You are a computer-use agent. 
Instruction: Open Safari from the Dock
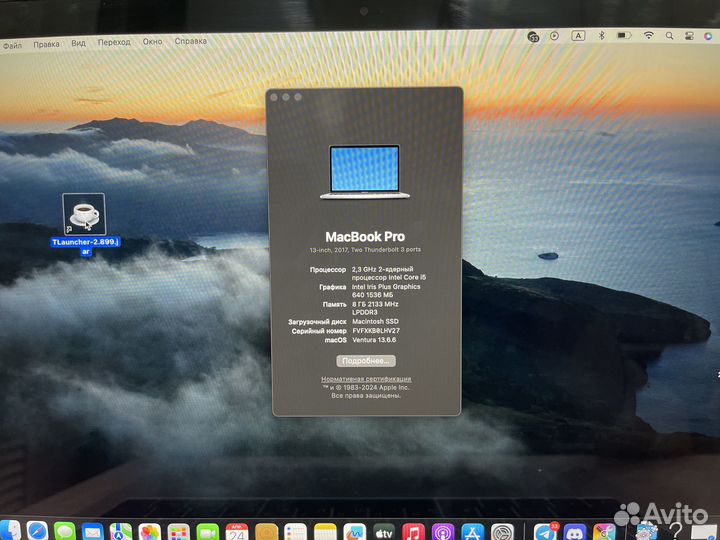point(37,531)
